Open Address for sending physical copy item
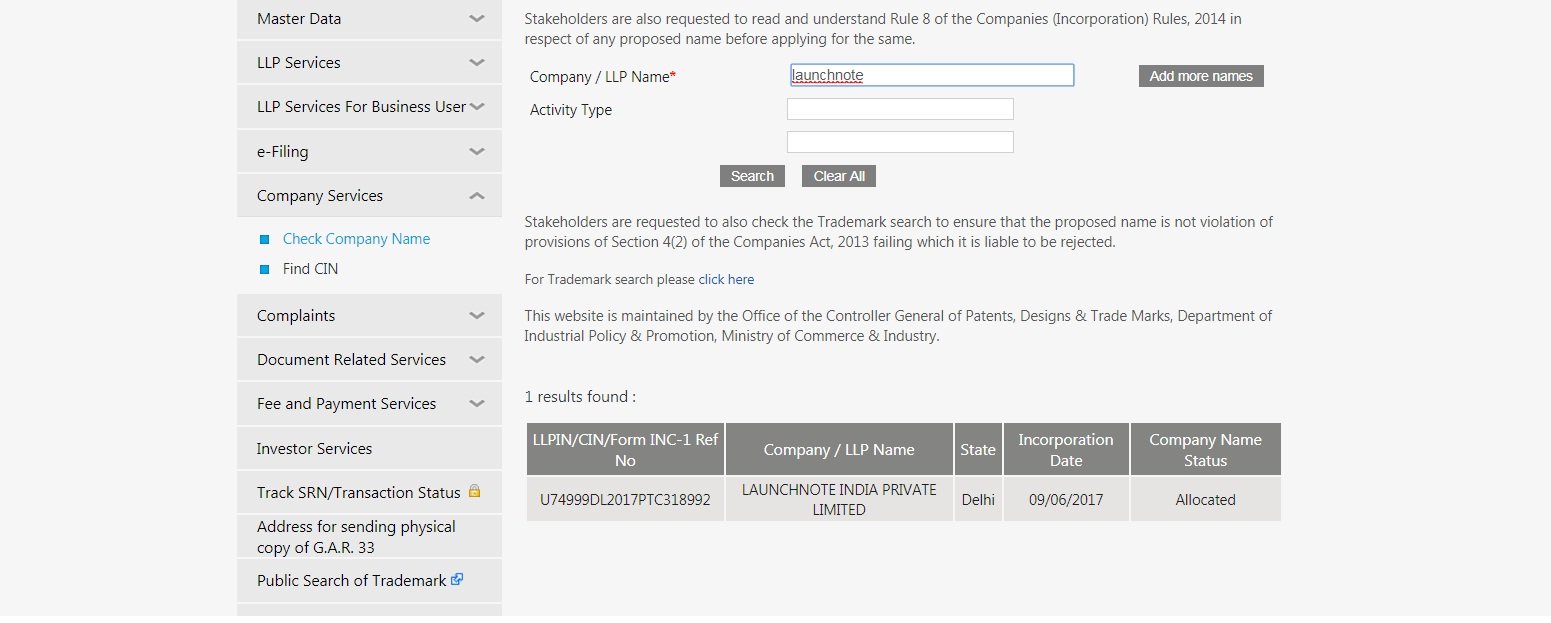This screenshot has height=623, width=1551. click(369, 537)
